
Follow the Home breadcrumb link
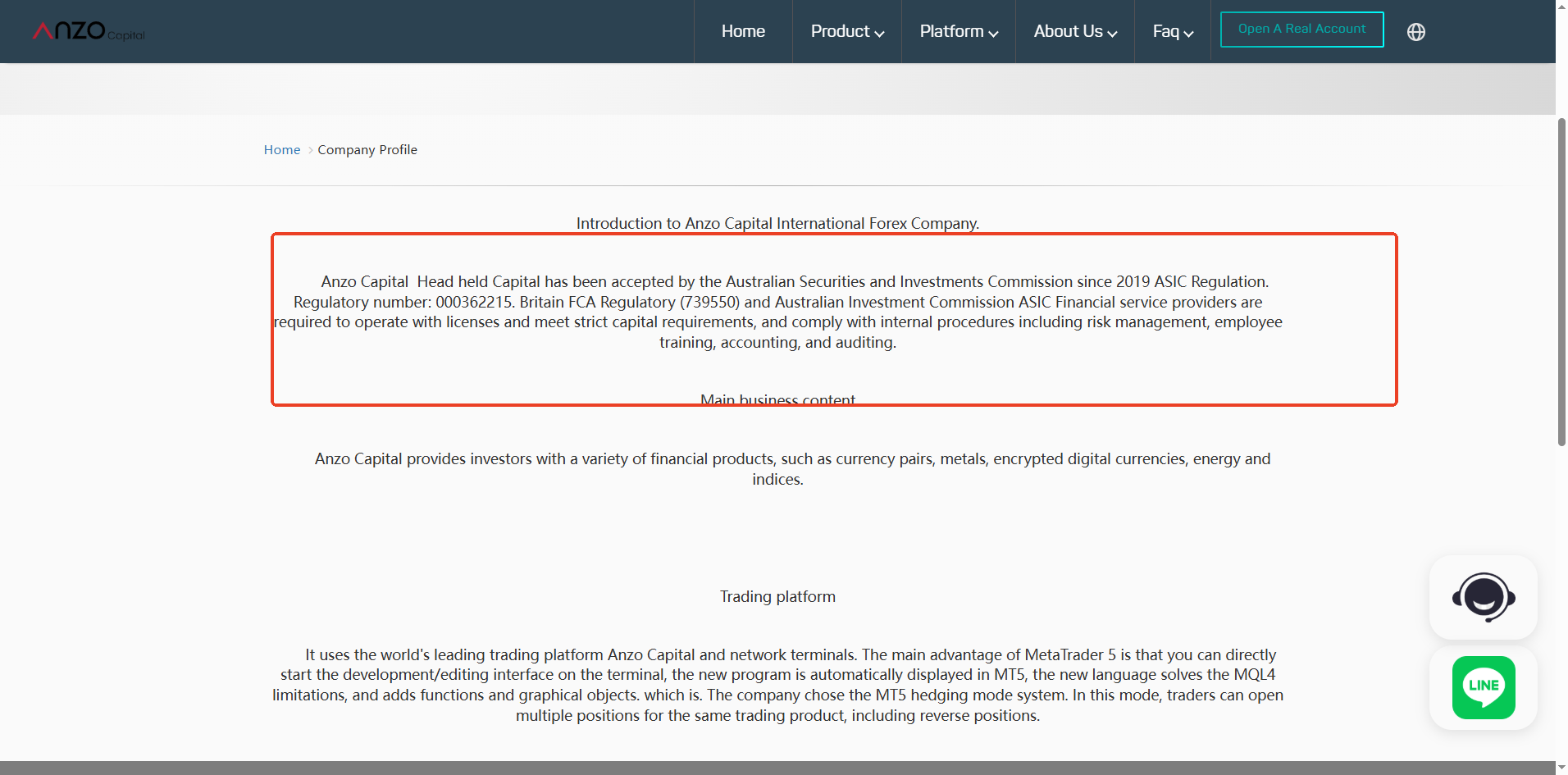pos(282,150)
